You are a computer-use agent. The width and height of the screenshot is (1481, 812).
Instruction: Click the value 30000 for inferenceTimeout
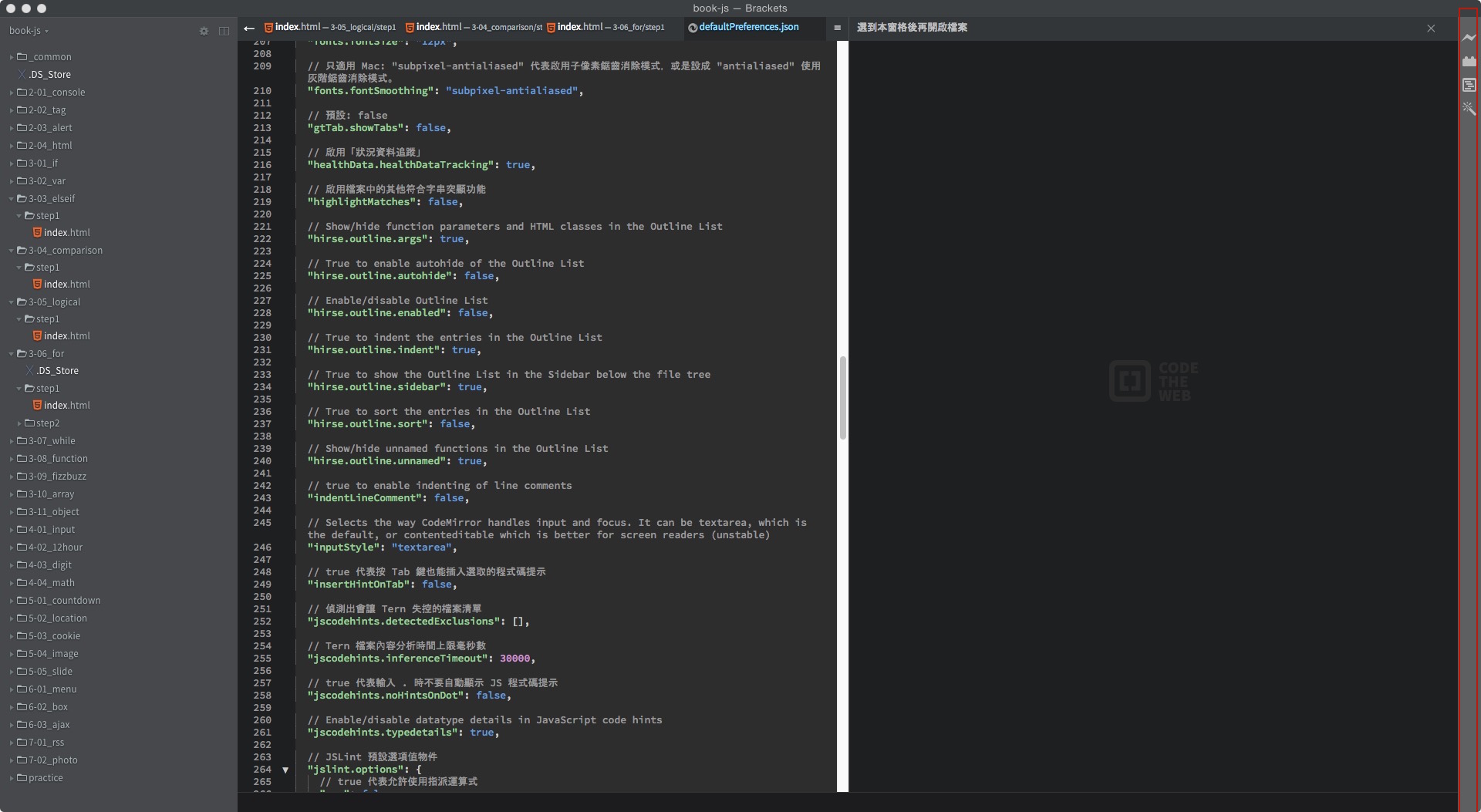coord(514,659)
